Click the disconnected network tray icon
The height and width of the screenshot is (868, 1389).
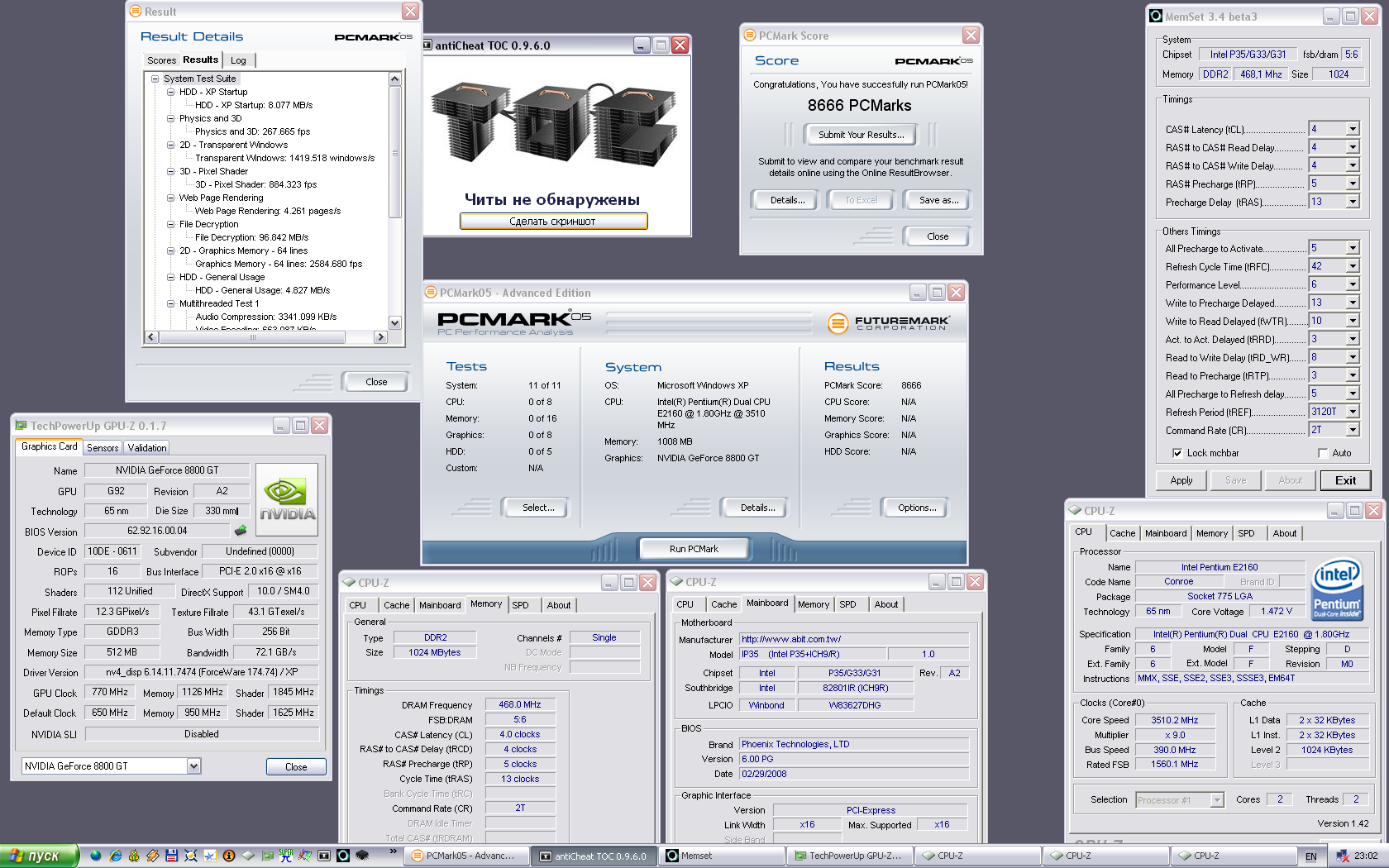[x=1342, y=856]
